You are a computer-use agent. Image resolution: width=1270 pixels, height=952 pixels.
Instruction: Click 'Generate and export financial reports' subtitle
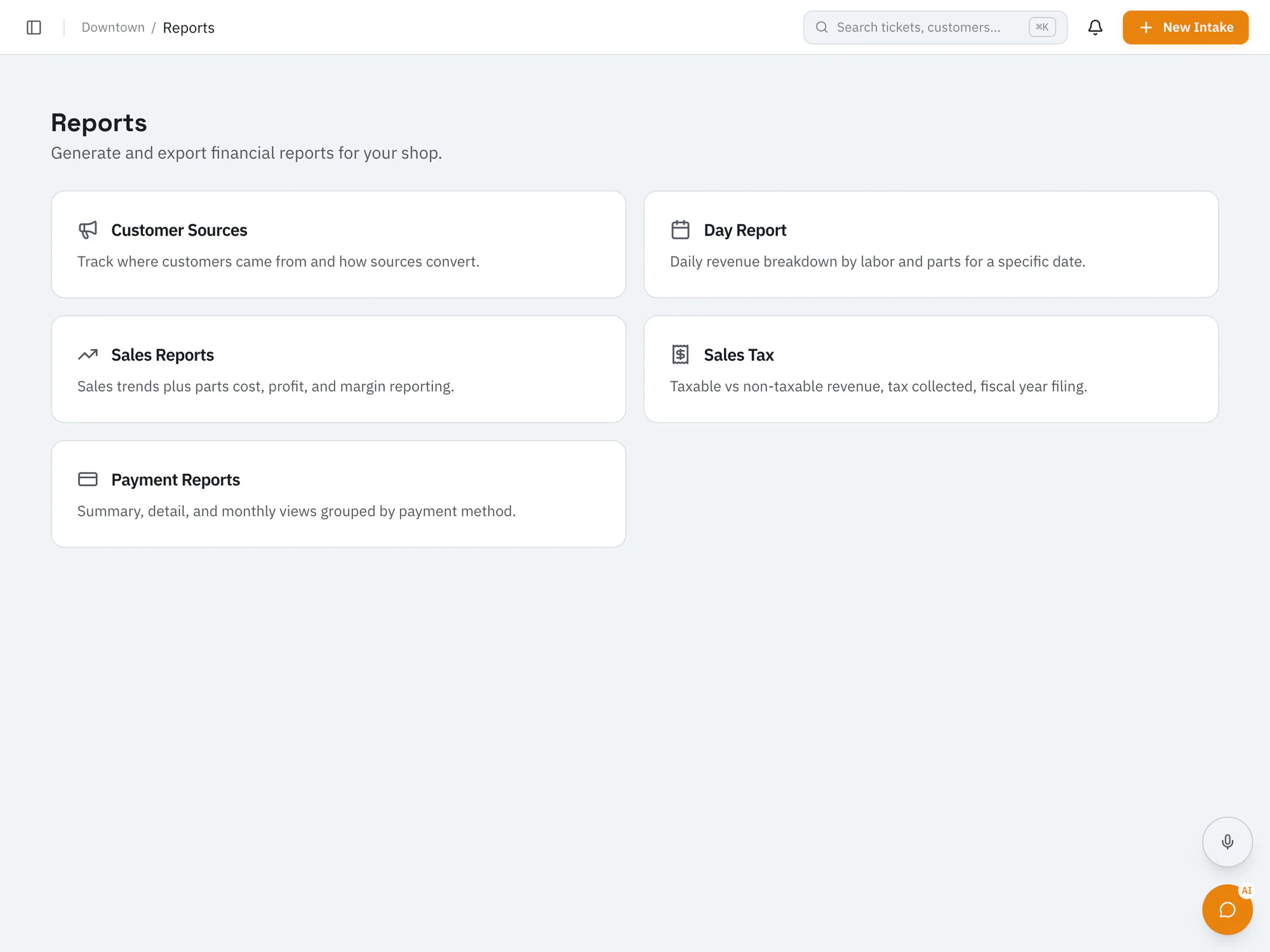click(246, 153)
